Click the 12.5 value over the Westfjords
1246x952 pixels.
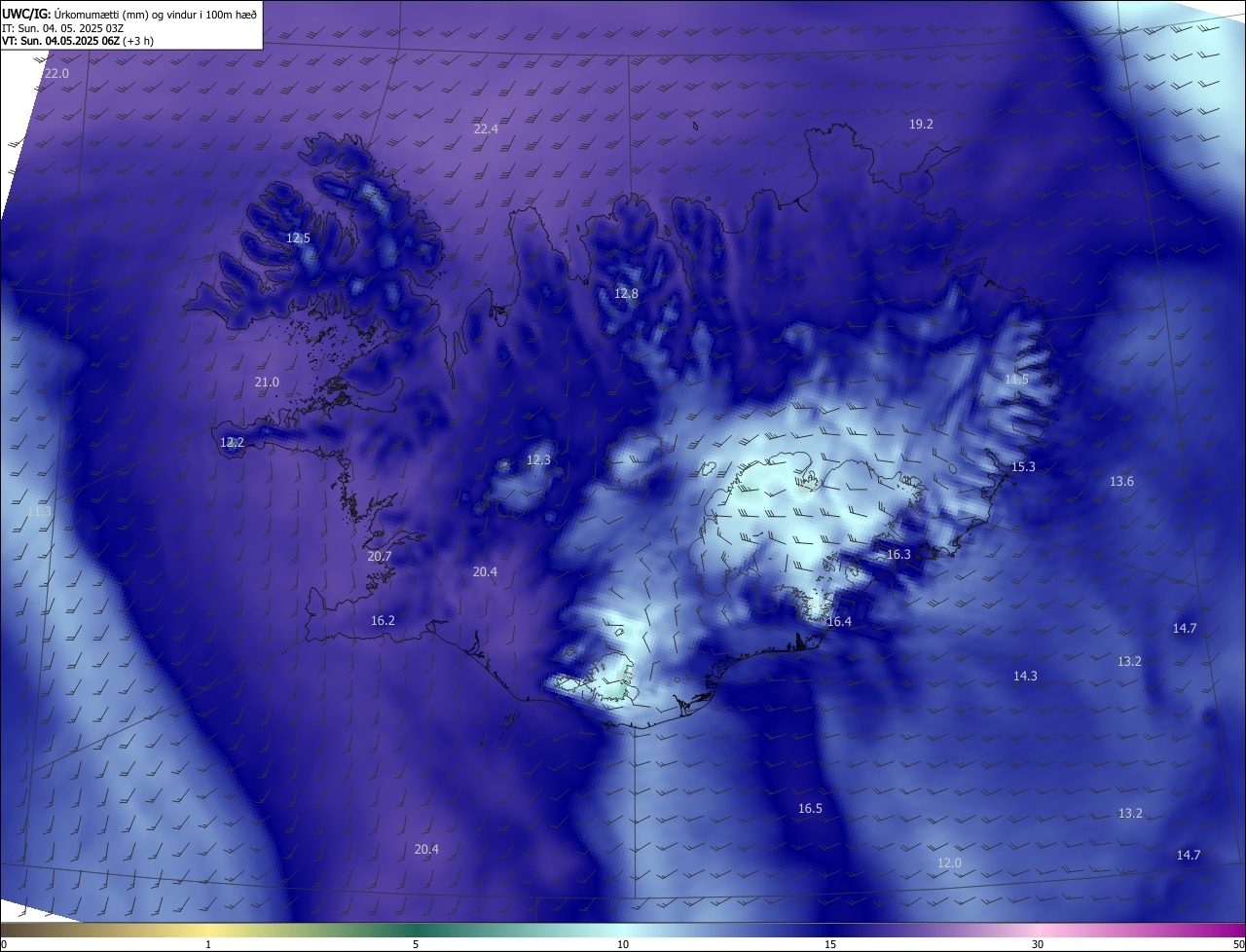[x=298, y=238]
